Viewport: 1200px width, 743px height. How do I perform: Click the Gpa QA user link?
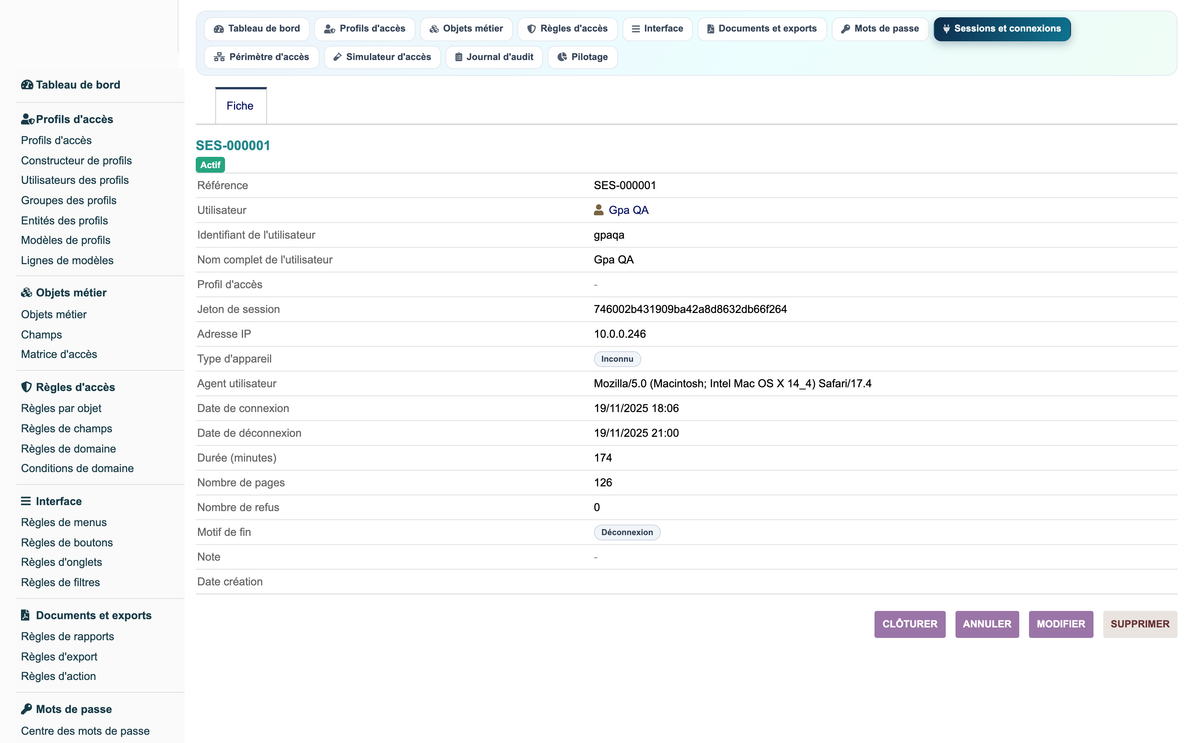pos(628,210)
